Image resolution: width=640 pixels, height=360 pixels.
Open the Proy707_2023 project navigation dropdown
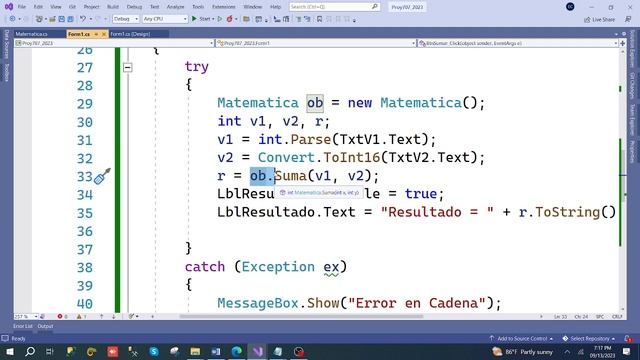click(114, 43)
